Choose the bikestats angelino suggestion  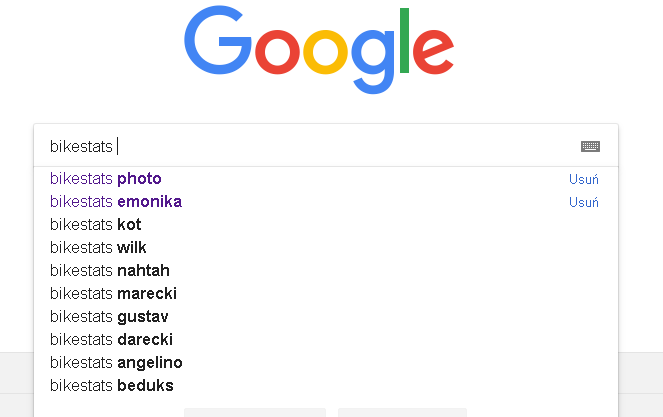click(326, 363)
